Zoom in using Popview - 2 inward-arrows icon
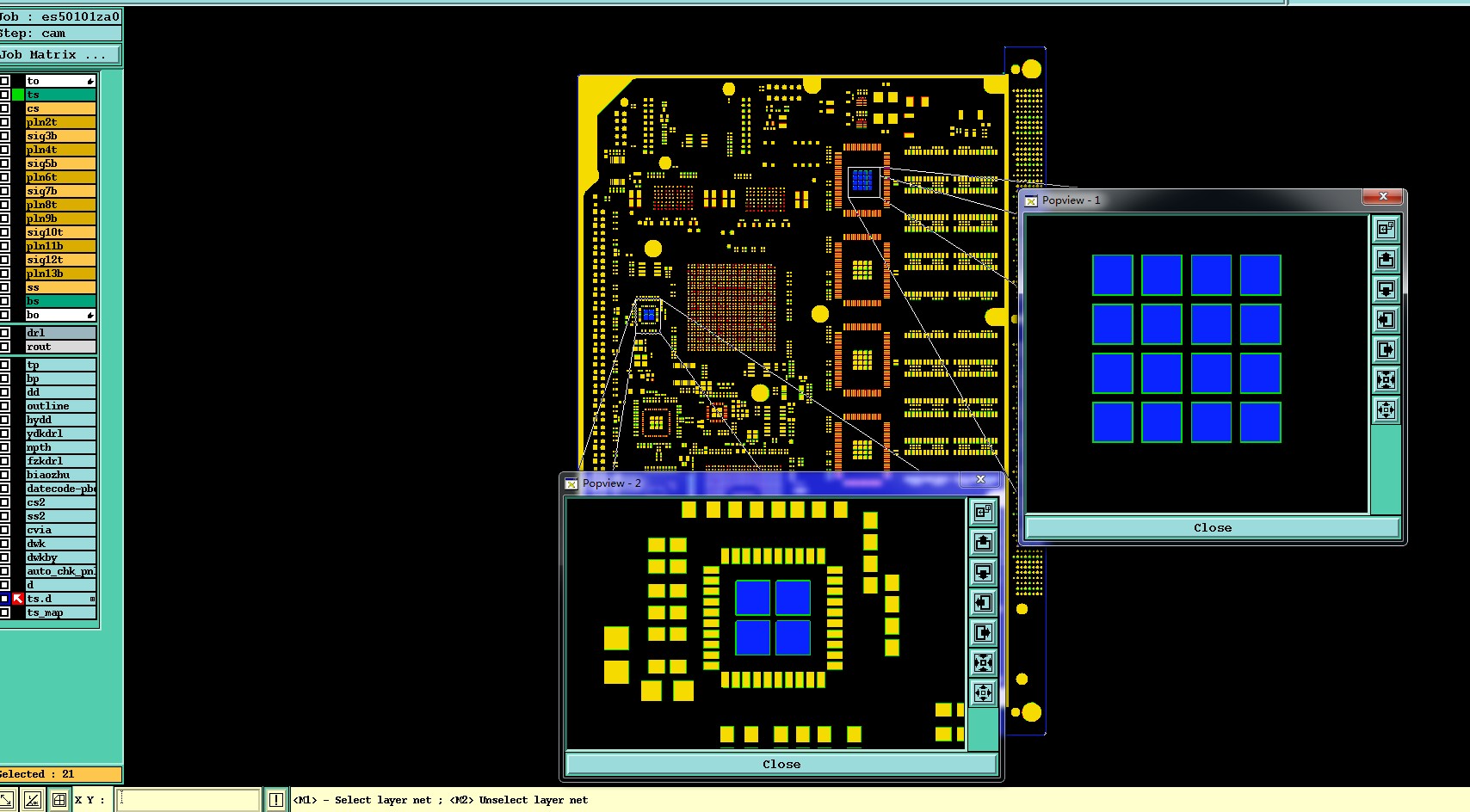This screenshot has height=812, width=1470. point(983,662)
